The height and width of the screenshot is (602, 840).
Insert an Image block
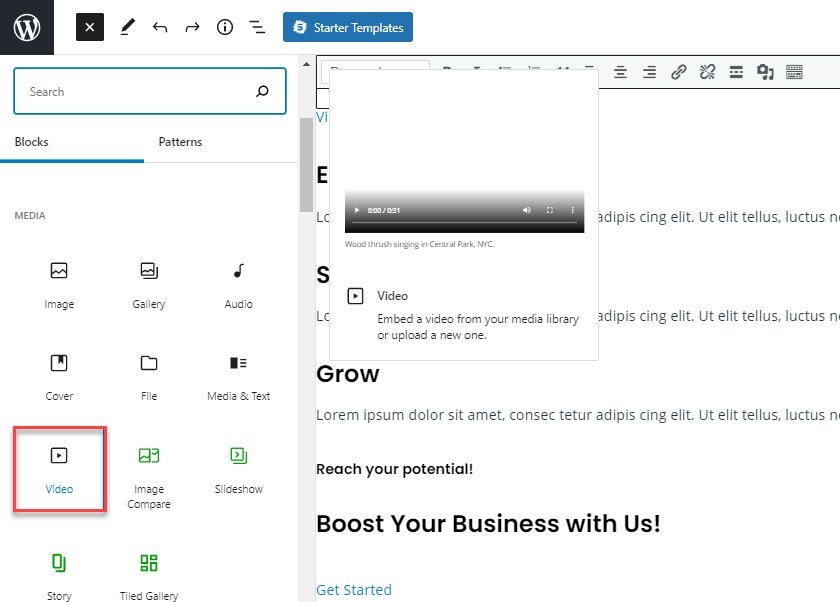coord(59,283)
